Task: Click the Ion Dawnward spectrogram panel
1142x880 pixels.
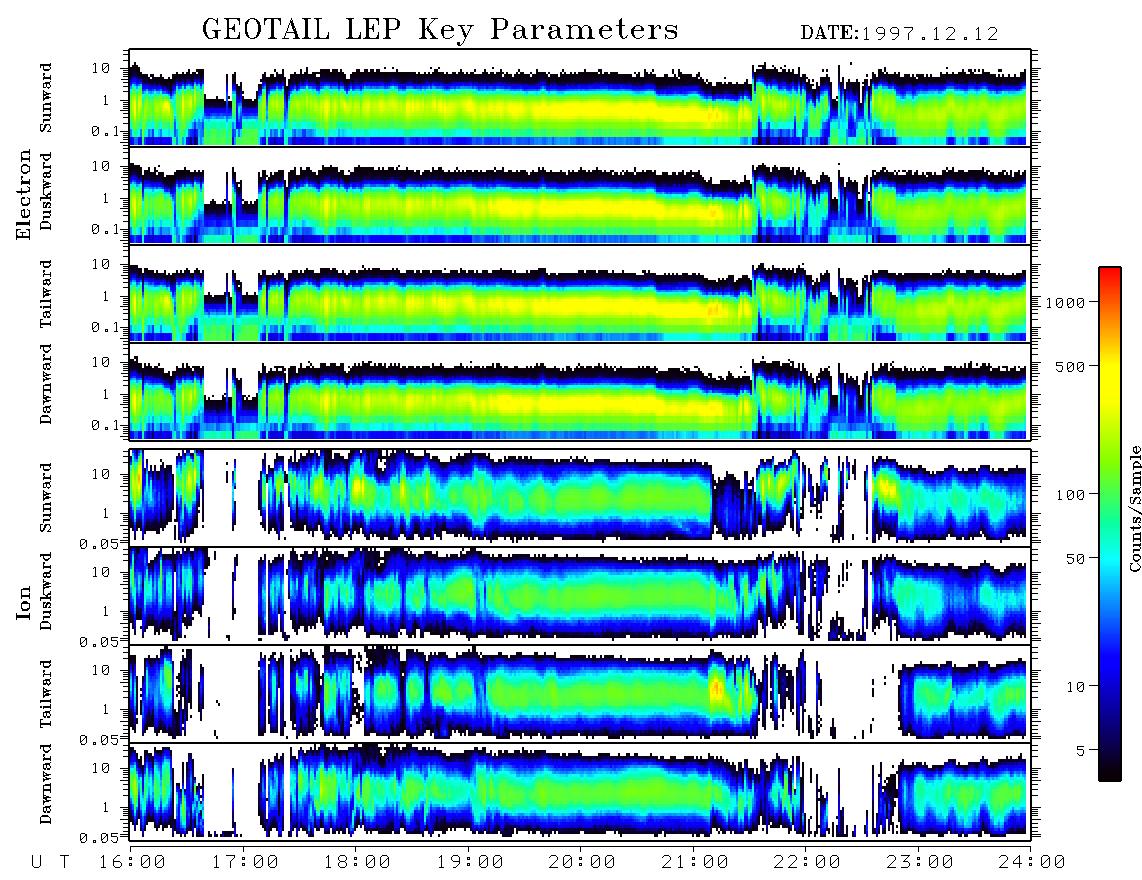Action: click(x=580, y=791)
